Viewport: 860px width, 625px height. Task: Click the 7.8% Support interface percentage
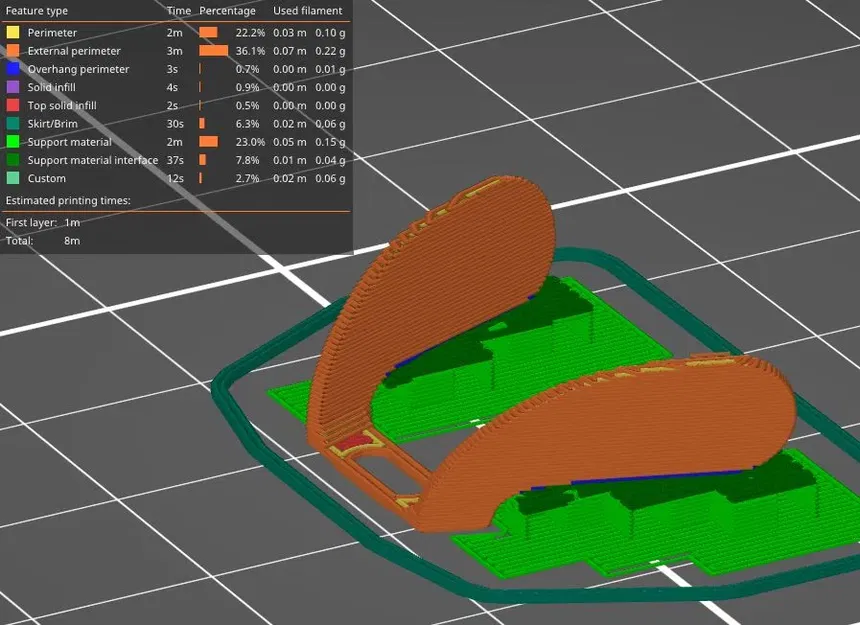click(247, 160)
